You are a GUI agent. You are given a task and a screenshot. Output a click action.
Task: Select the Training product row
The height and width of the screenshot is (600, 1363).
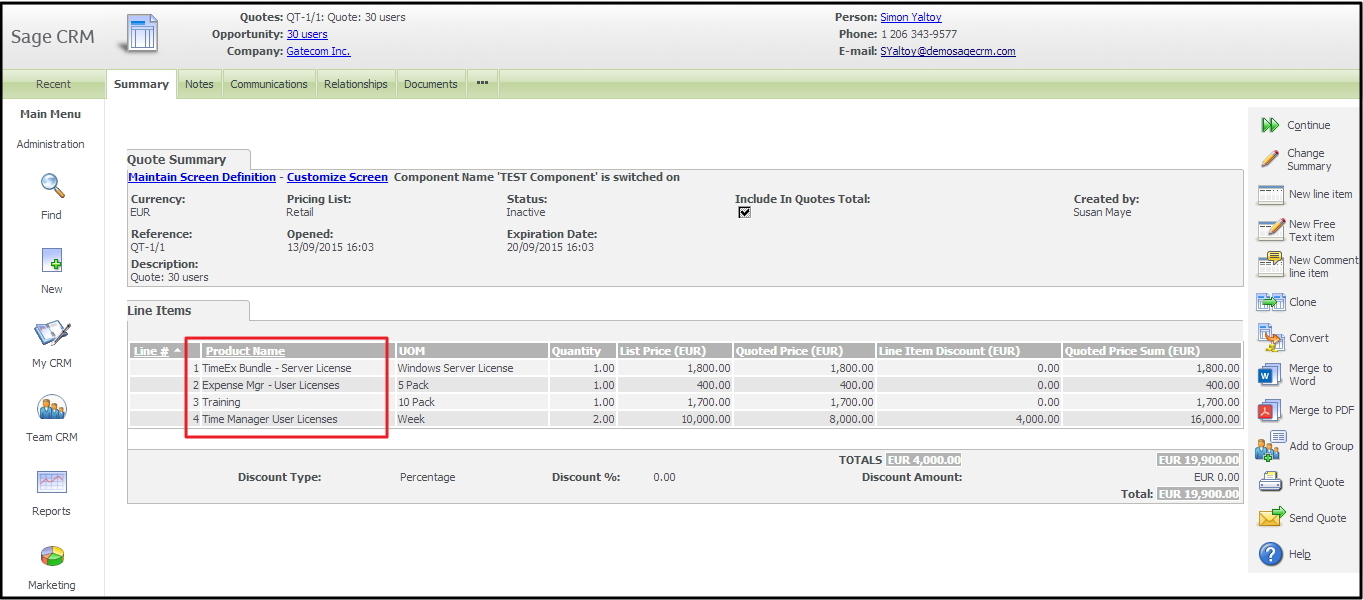coord(685,402)
